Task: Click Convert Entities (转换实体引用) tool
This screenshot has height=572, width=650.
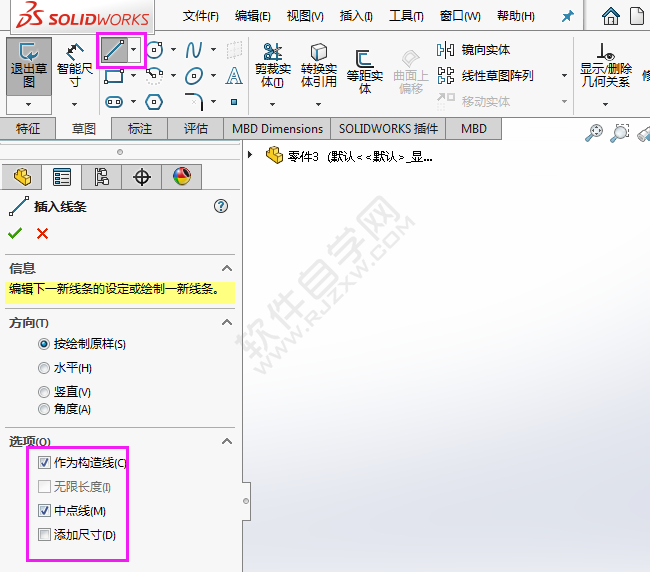Action: [318, 65]
